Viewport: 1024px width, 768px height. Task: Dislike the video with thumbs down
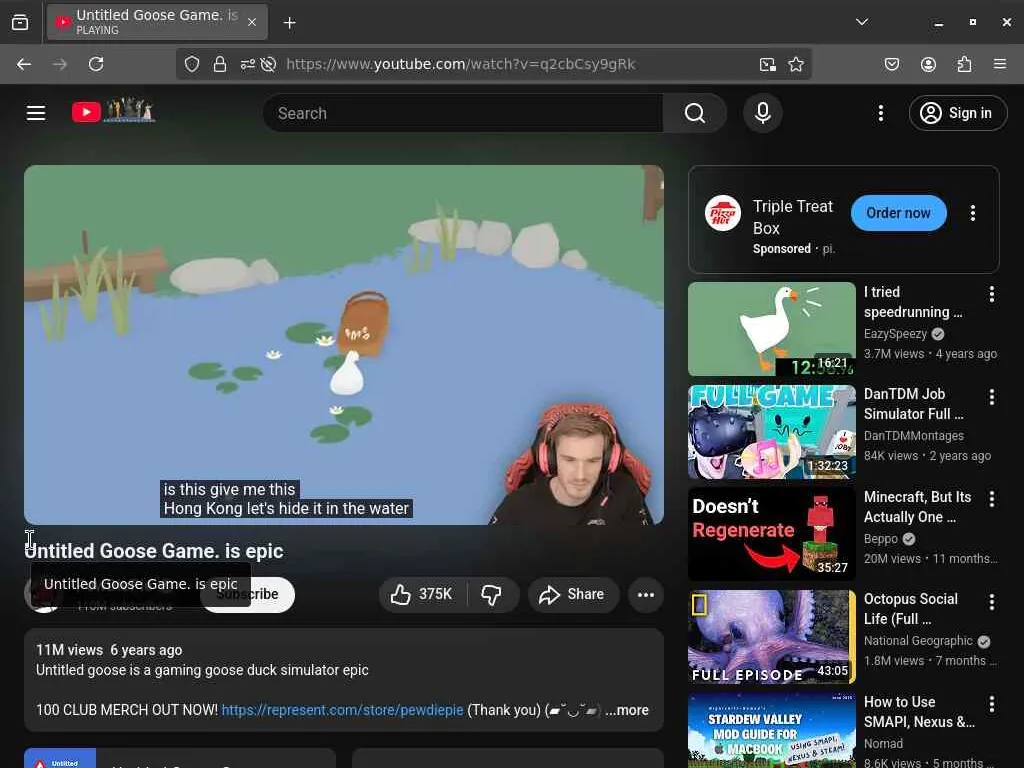pyautogui.click(x=492, y=594)
